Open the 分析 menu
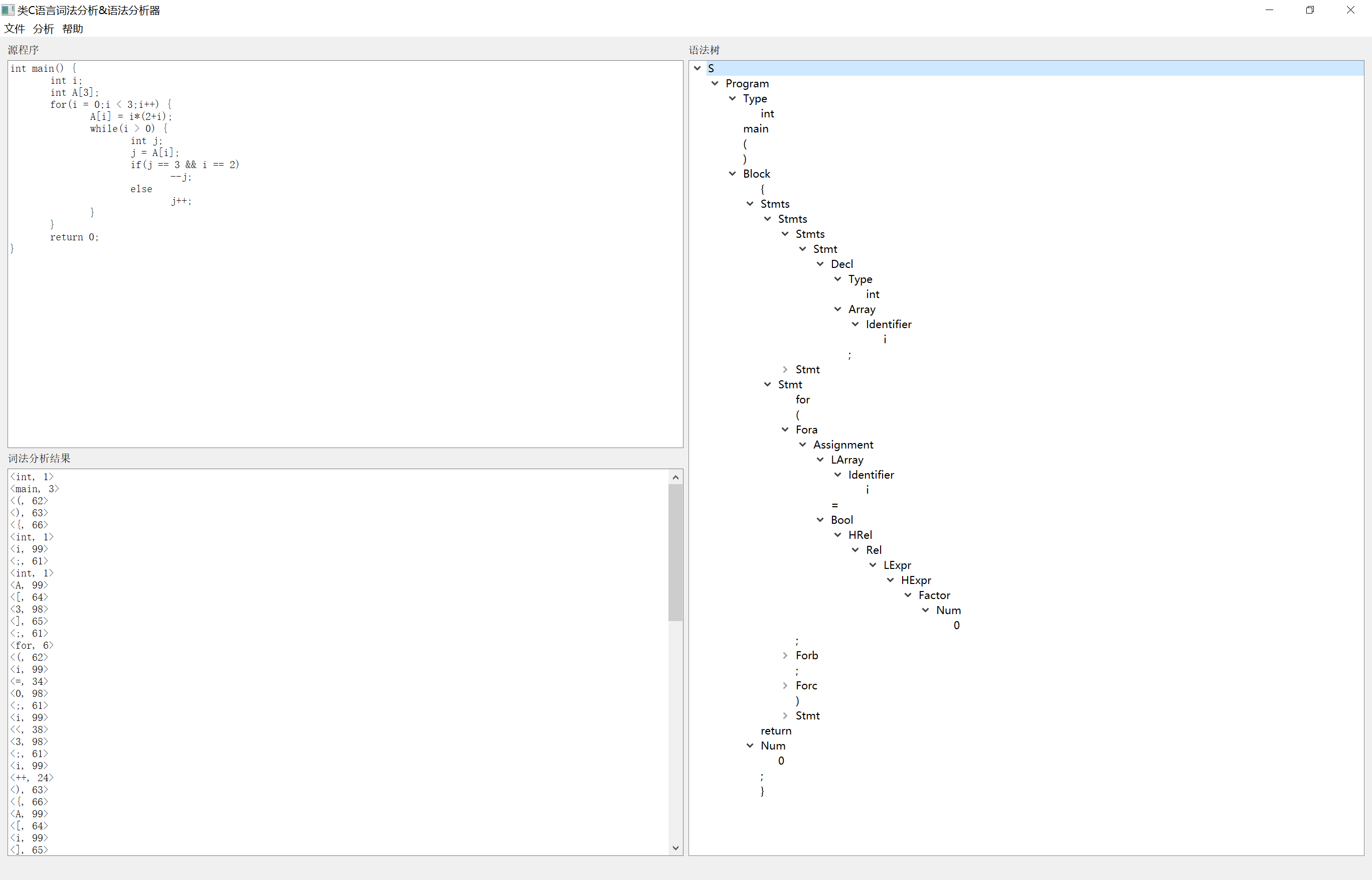The image size is (1372, 880). pos(44,29)
